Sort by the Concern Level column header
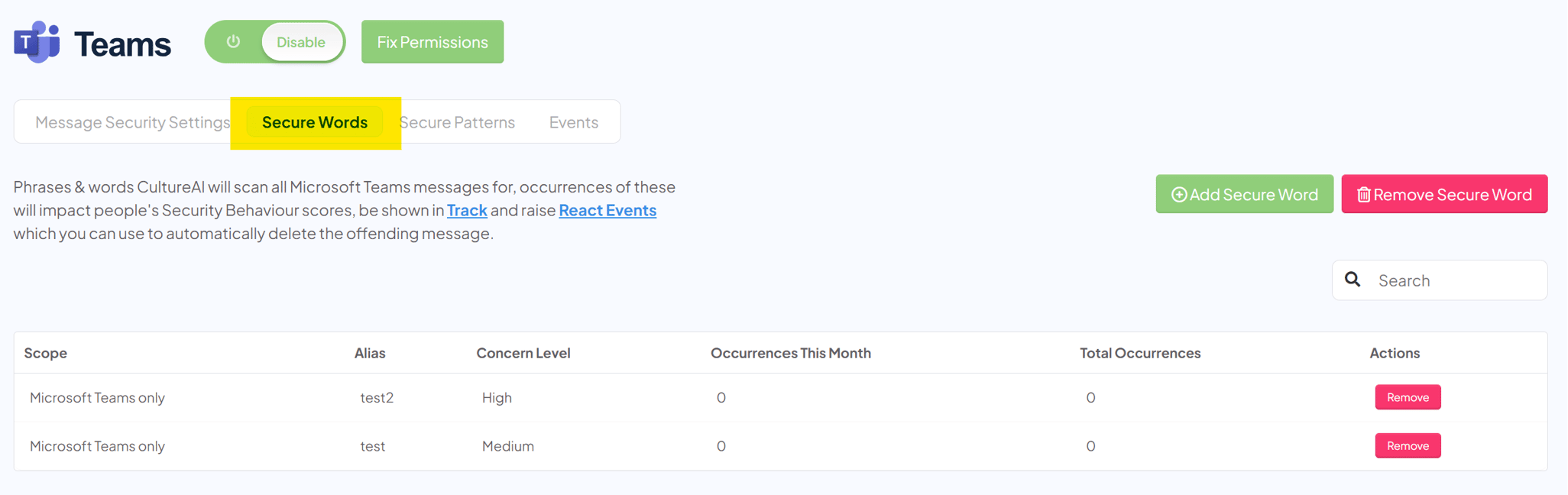The width and height of the screenshot is (1568, 495). point(523,353)
